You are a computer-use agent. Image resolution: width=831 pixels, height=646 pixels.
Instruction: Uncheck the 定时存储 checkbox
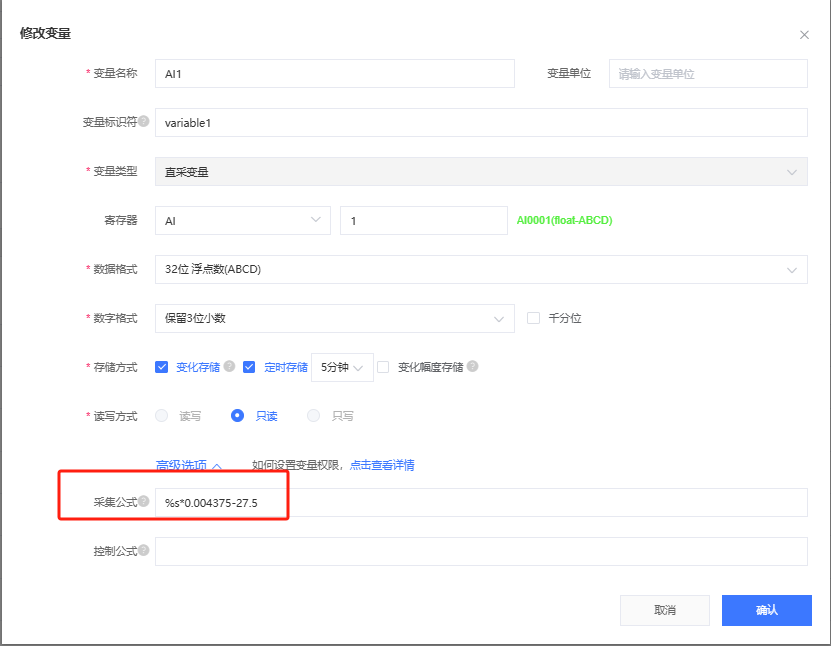point(249,367)
